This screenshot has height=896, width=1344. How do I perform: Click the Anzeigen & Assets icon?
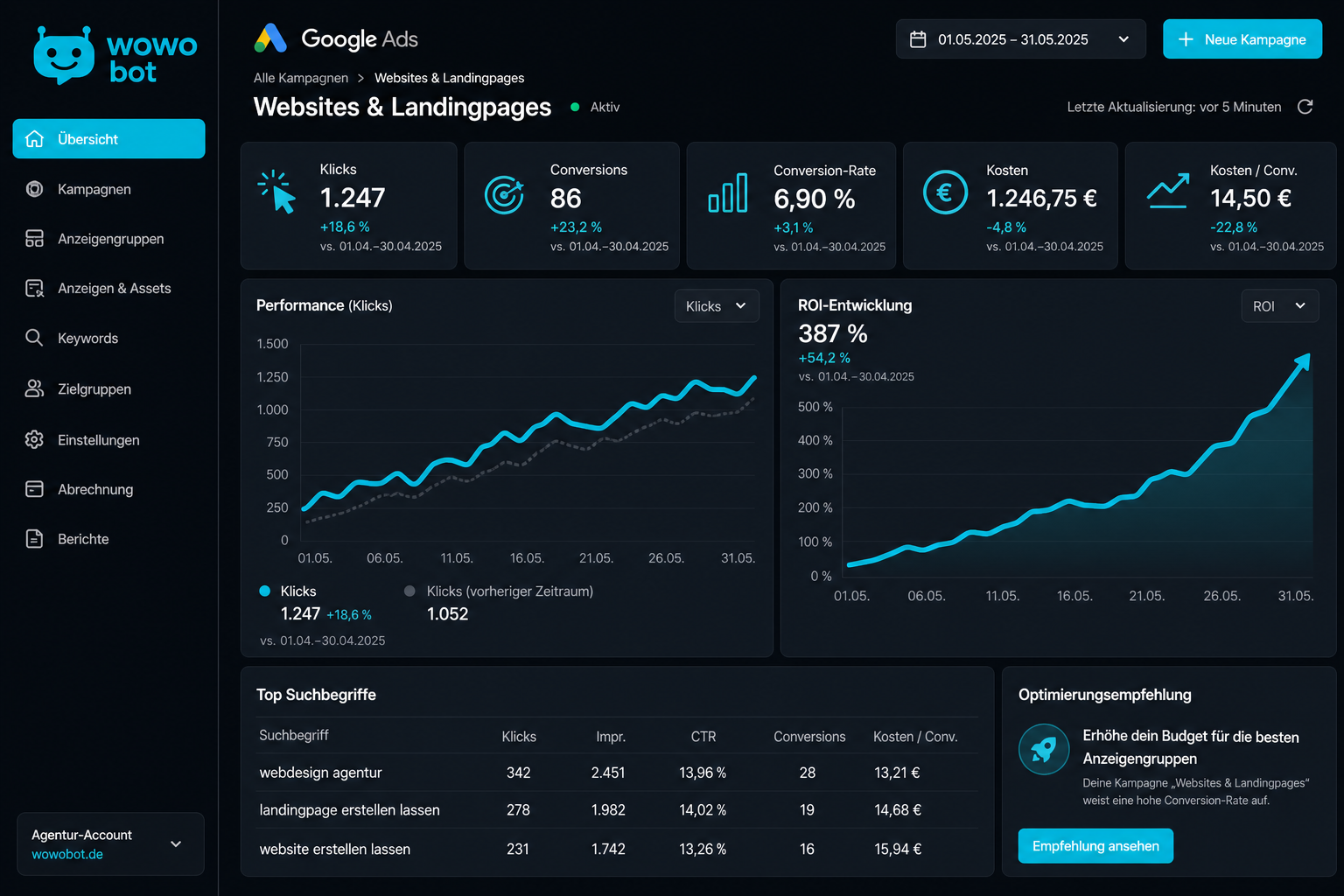[34, 289]
